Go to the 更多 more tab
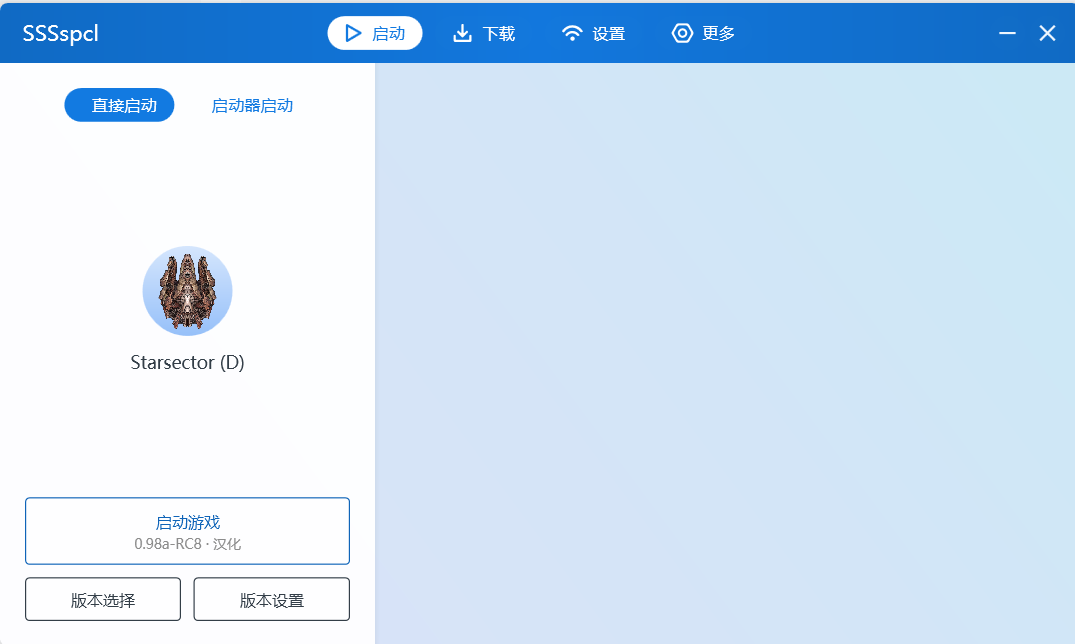The image size is (1075, 644). (x=703, y=33)
